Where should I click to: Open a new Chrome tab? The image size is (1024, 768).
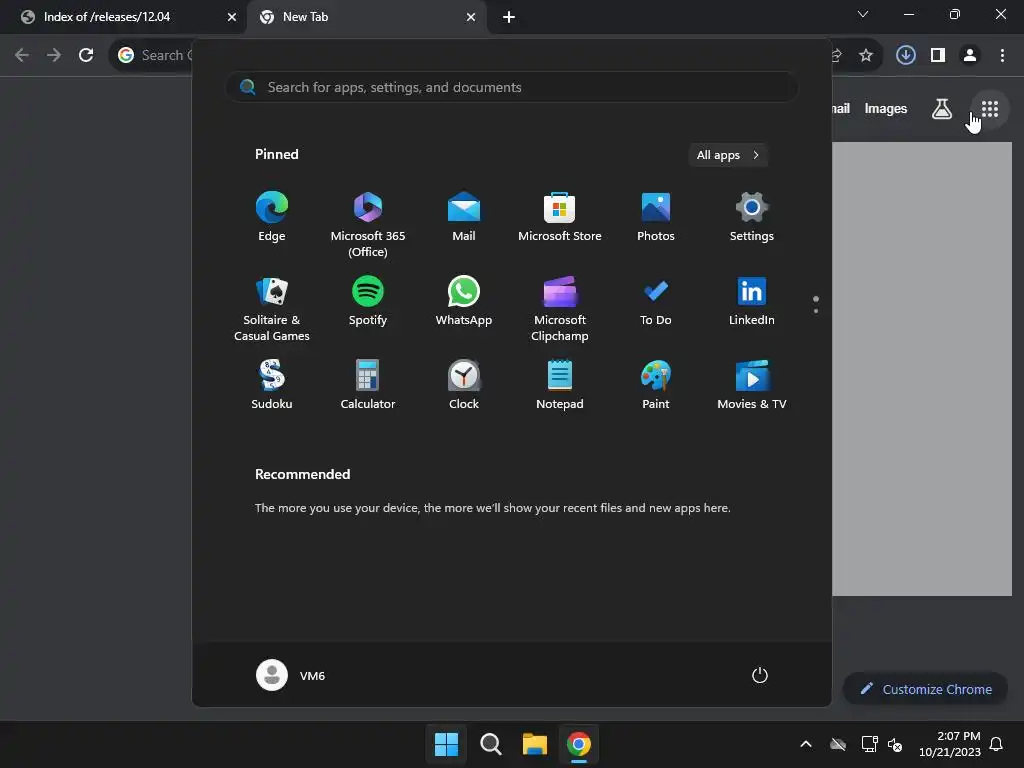click(509, 17)
